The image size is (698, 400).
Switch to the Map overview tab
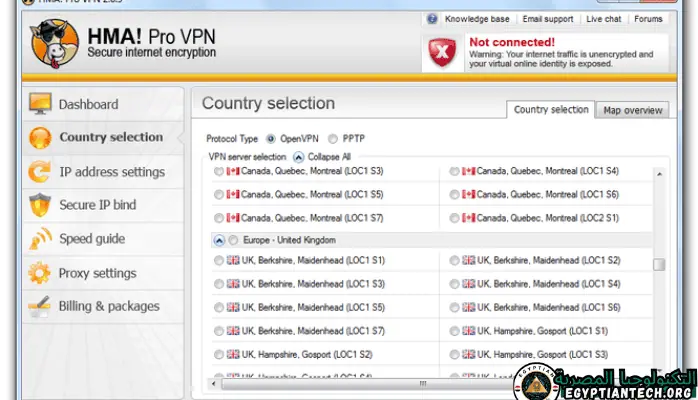tap(632, 111)
